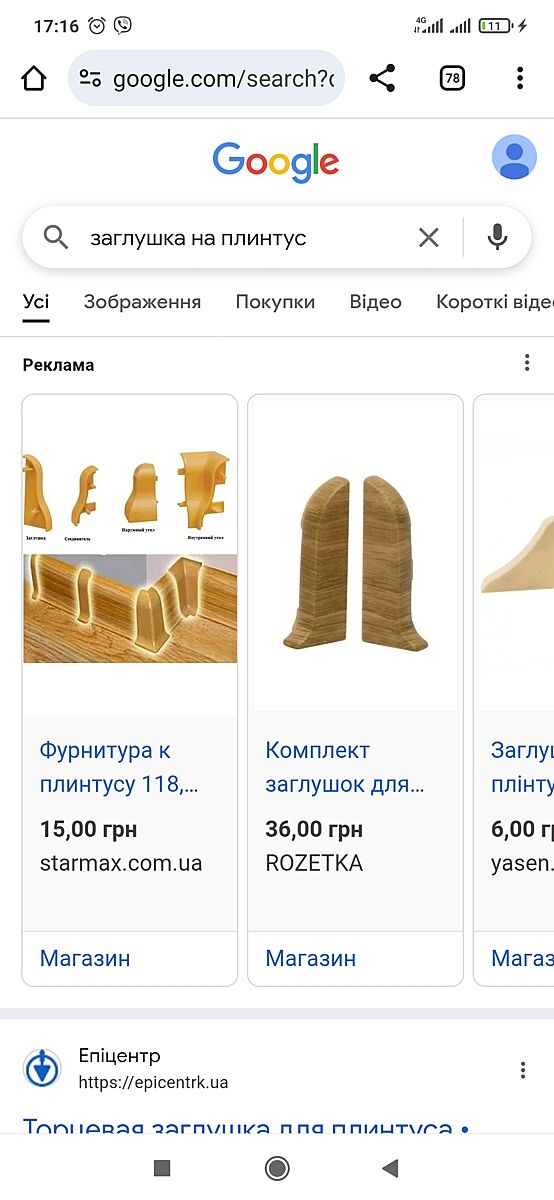Open starmax.com.ua plinth fittings product image
The image size is (554, 1200).
tap(130, 555)
